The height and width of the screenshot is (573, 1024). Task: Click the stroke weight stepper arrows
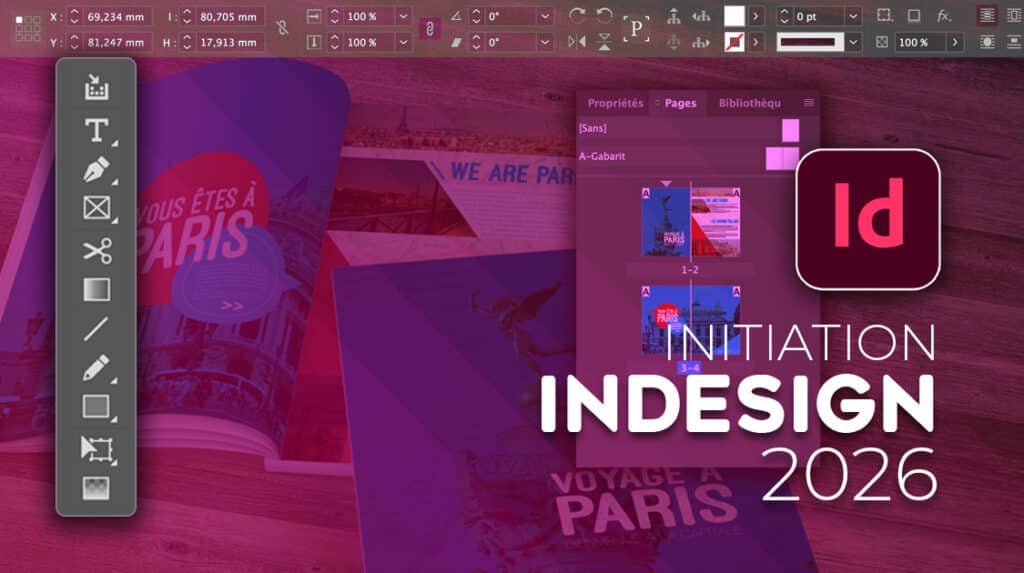tap(784, 16)
